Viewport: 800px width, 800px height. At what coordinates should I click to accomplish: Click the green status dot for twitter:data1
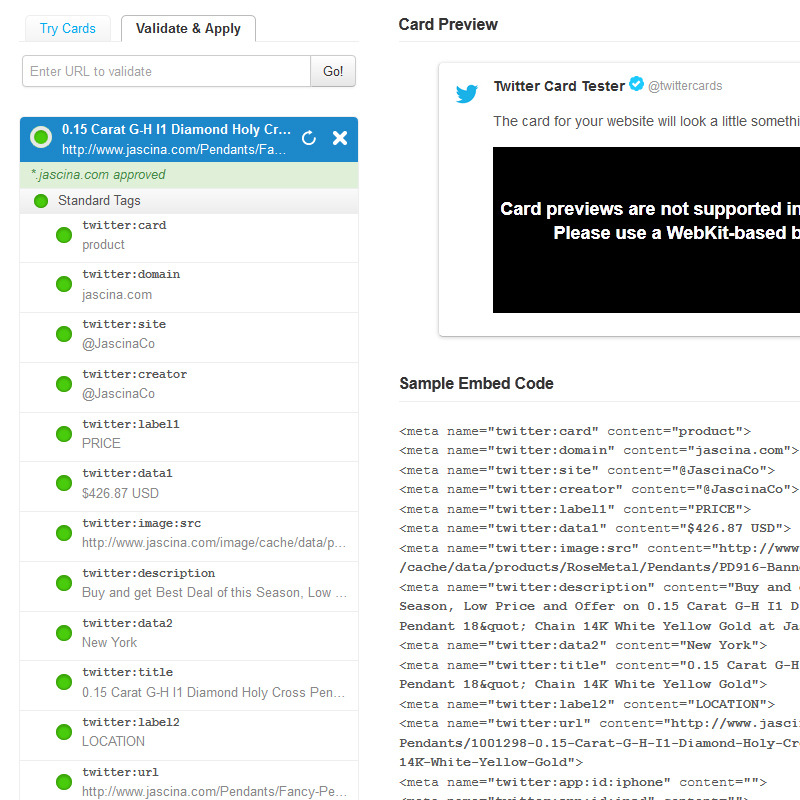pyautogui.click(x=64, y=483)
